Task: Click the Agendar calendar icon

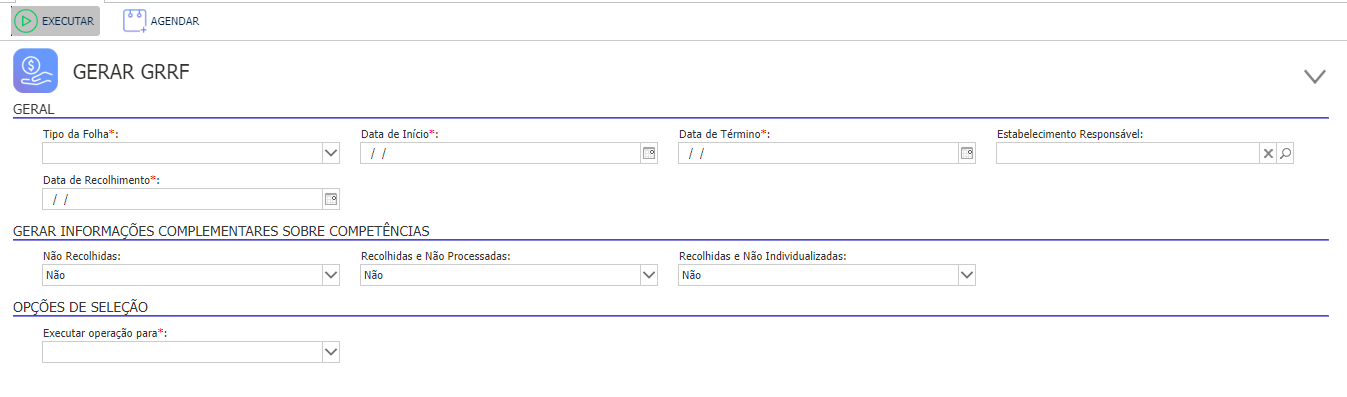Action: 135,21
